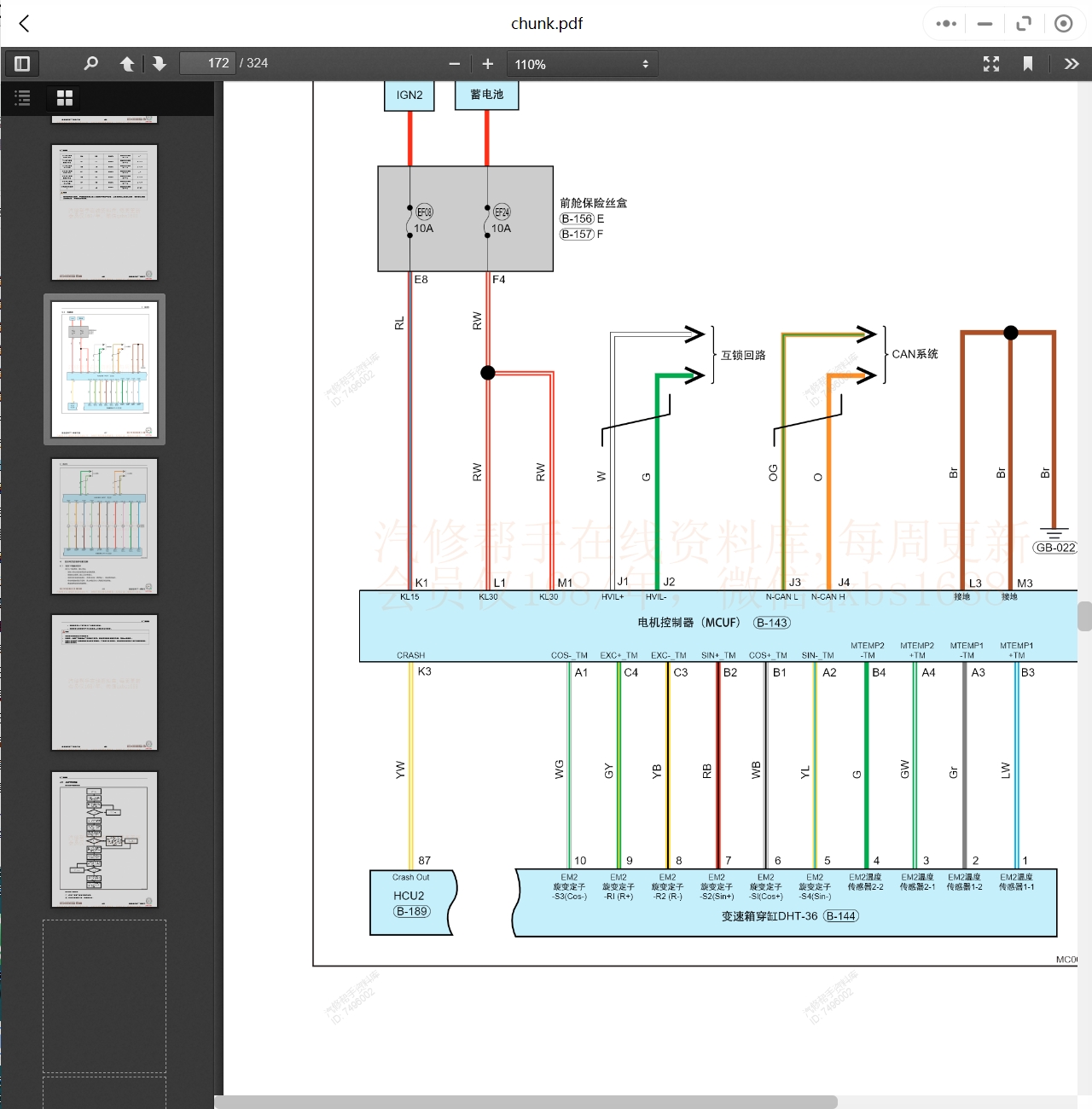Go to previous page arrow
Viewport: 1092px width, 1109px height.
pyautogui.click(x=127, y=64)
